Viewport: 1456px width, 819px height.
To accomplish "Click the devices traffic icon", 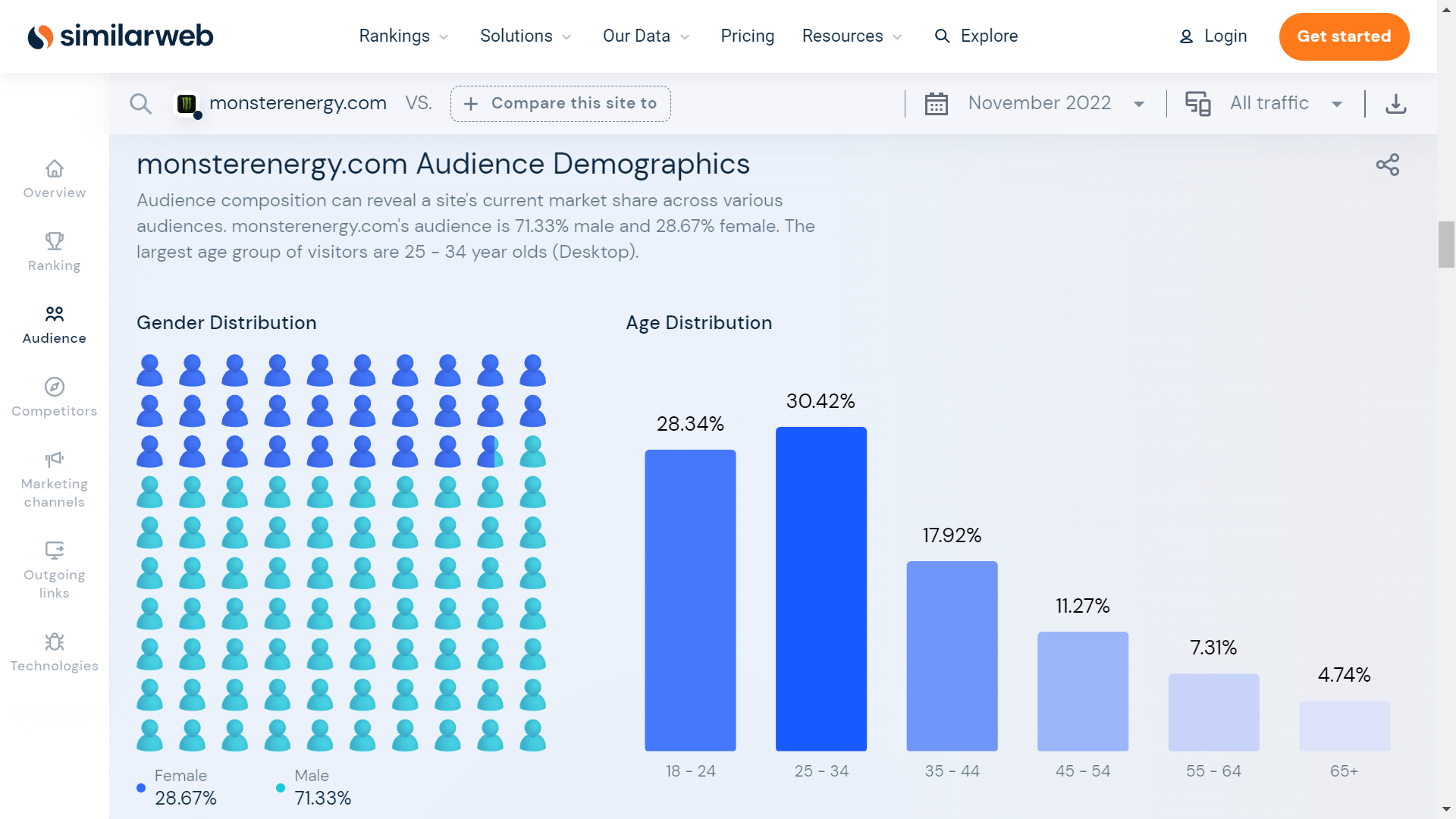I will pyautogui.click(x=1198, y=104).
